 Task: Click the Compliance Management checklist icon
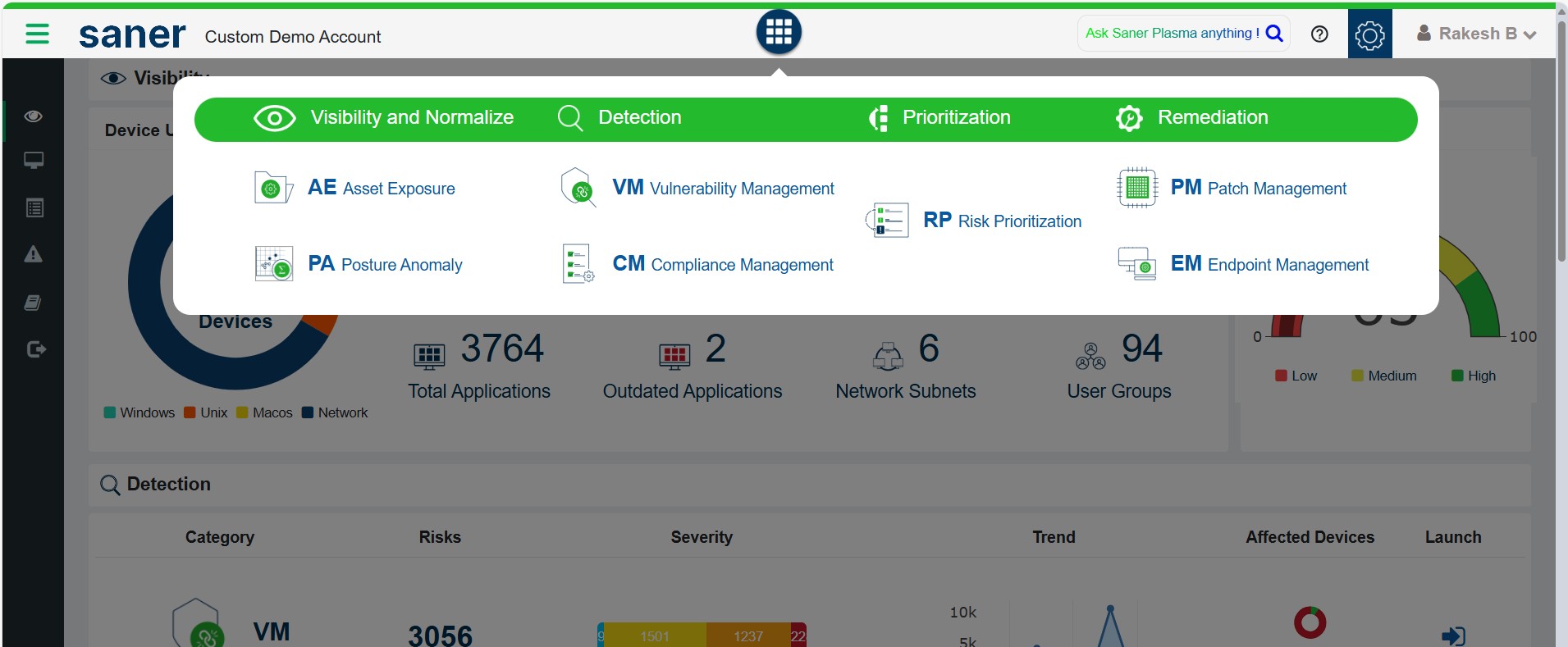[578, 264]
